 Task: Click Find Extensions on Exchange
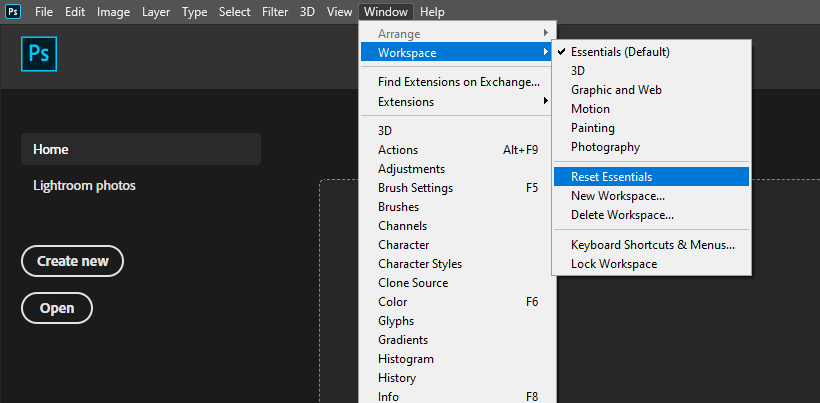pos(458,82)
